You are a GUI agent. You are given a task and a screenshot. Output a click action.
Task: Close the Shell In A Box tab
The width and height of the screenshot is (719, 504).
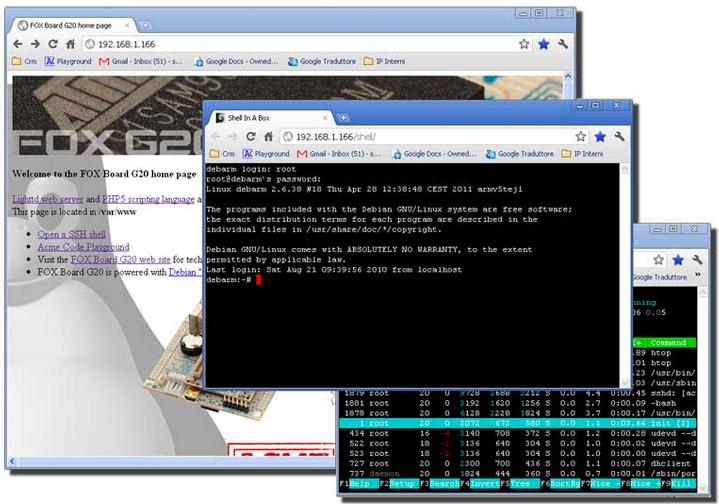[x=325, y=118]
